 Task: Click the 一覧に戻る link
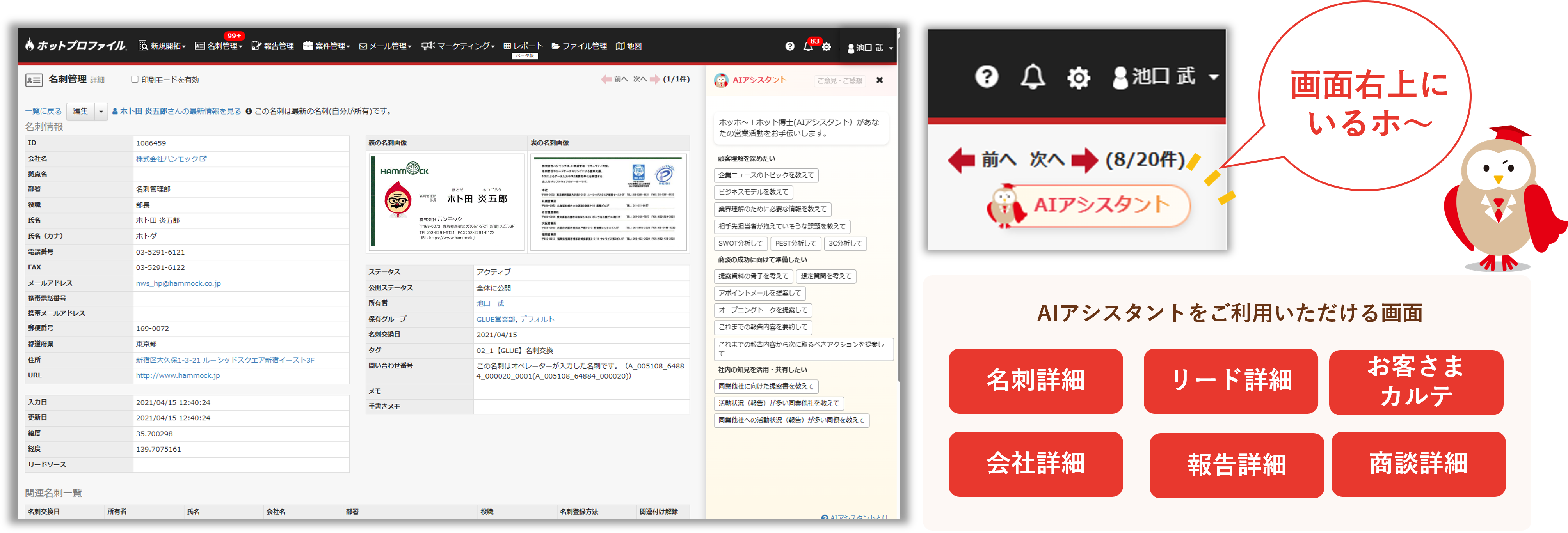43,112
